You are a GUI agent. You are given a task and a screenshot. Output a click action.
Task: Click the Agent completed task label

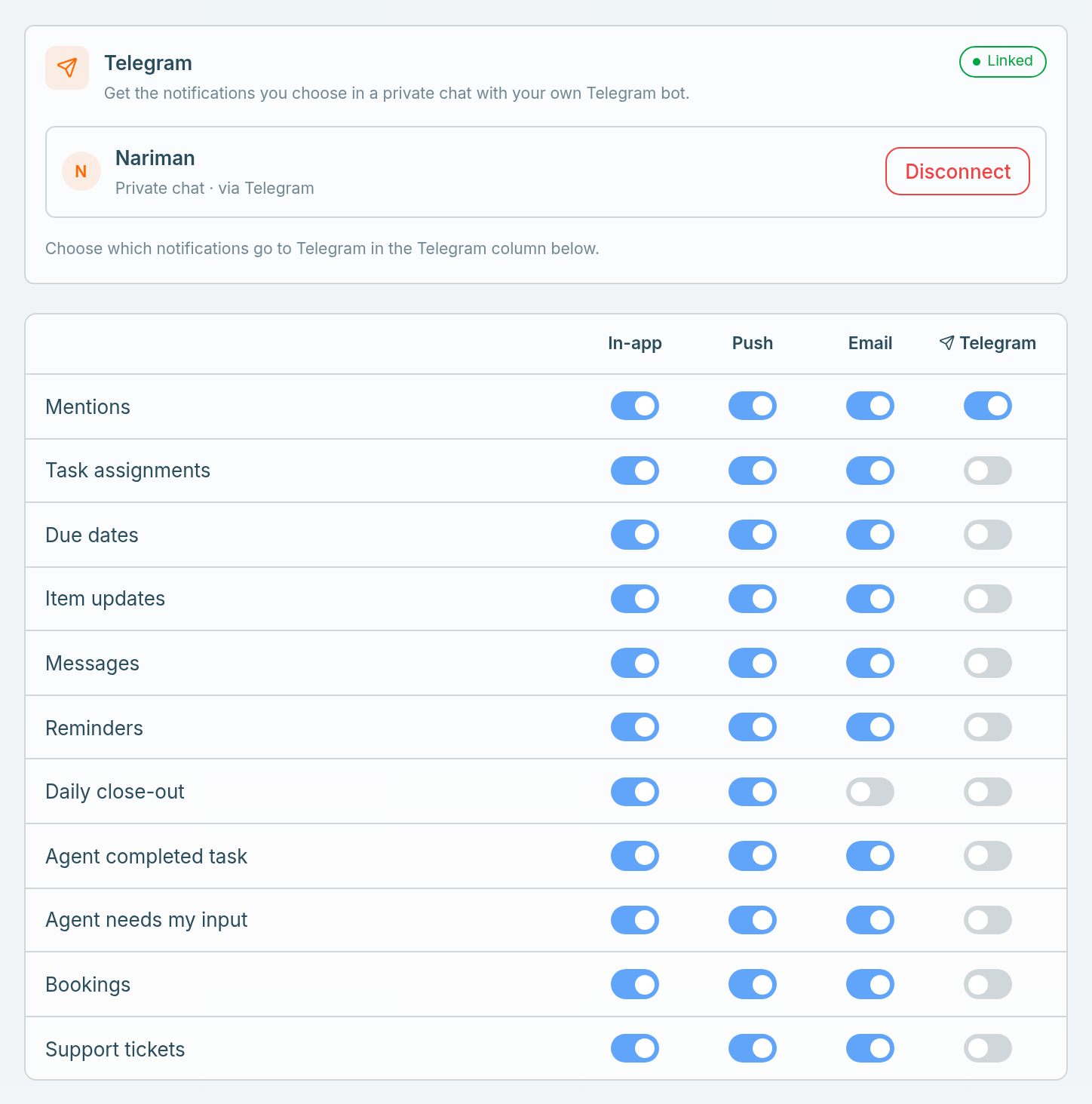coord(146,857)
